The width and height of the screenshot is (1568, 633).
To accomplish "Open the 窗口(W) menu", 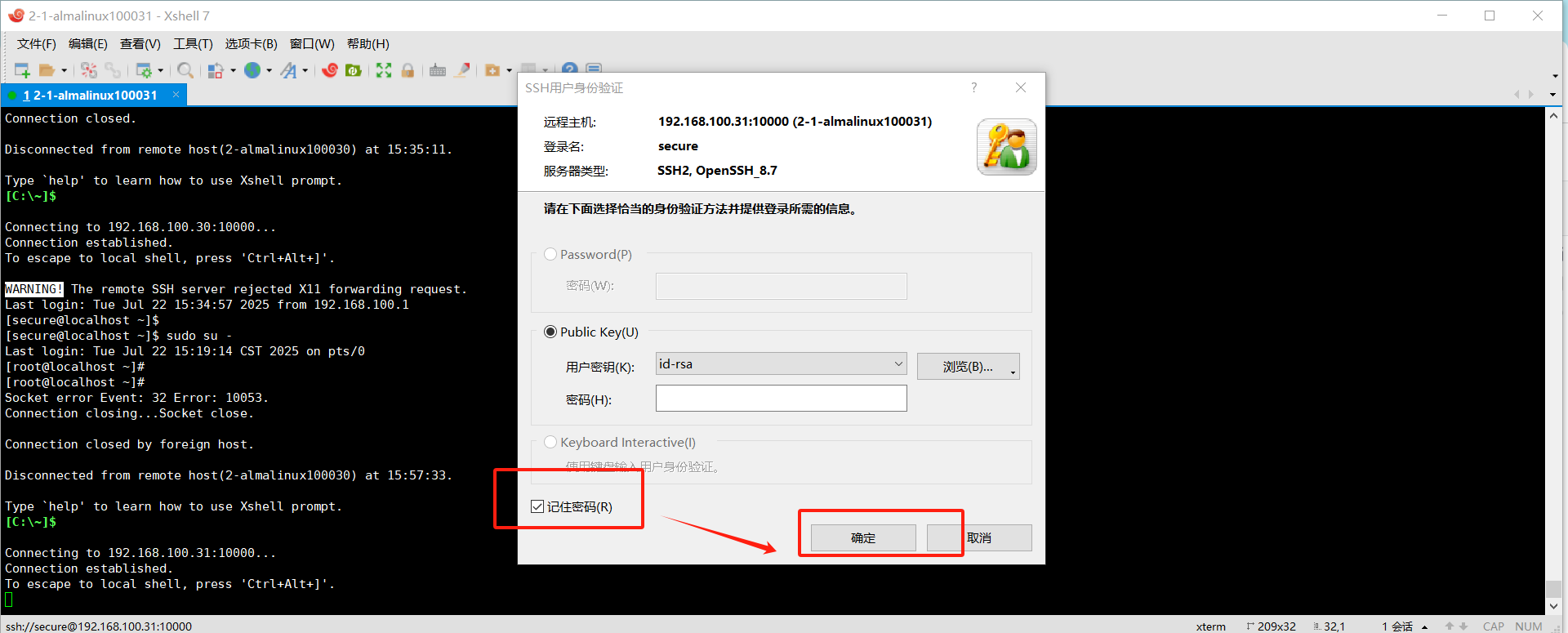I will point(312,43).
